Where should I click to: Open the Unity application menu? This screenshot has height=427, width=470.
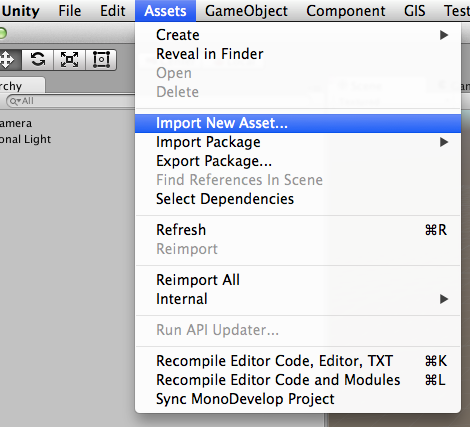(x=20, y=11)
